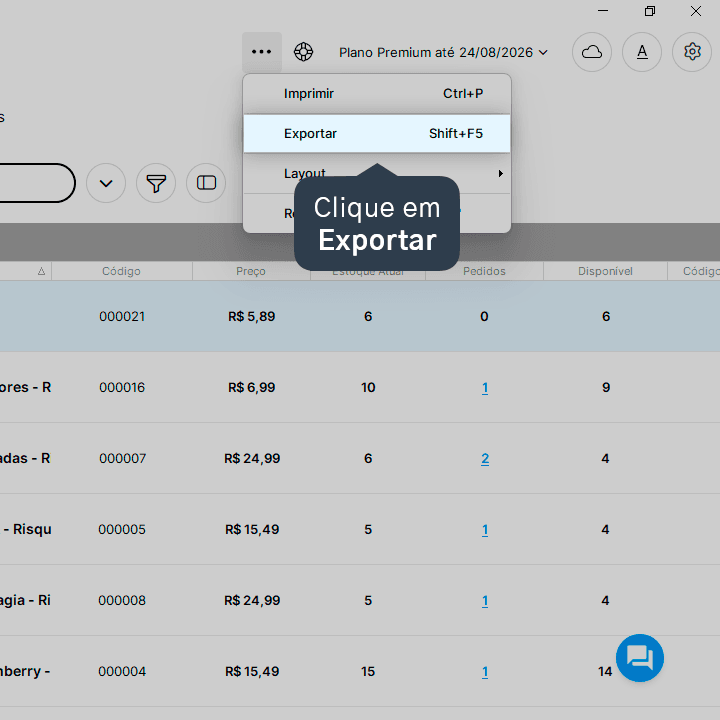The image size is (720, 720).
Task: Open the settings gear icon
Action: click(692, 52)
